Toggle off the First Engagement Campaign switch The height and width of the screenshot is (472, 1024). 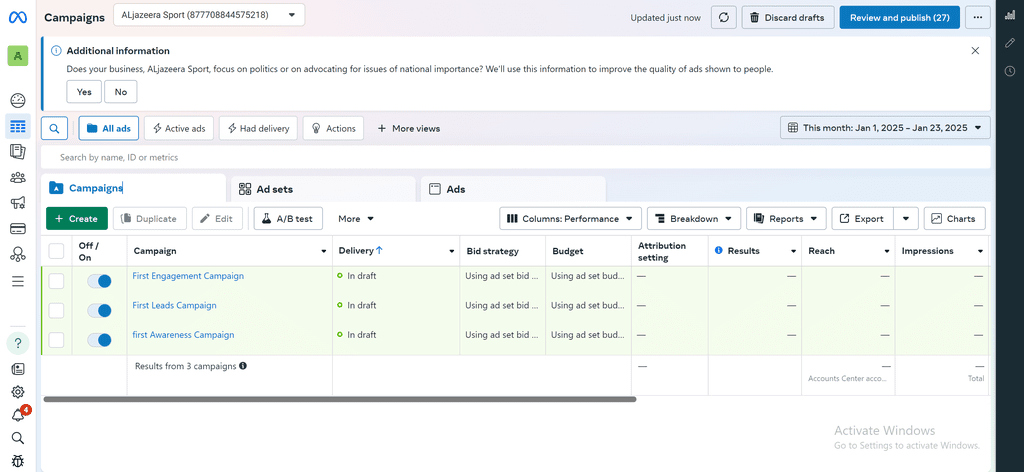[x=99, y=281]
